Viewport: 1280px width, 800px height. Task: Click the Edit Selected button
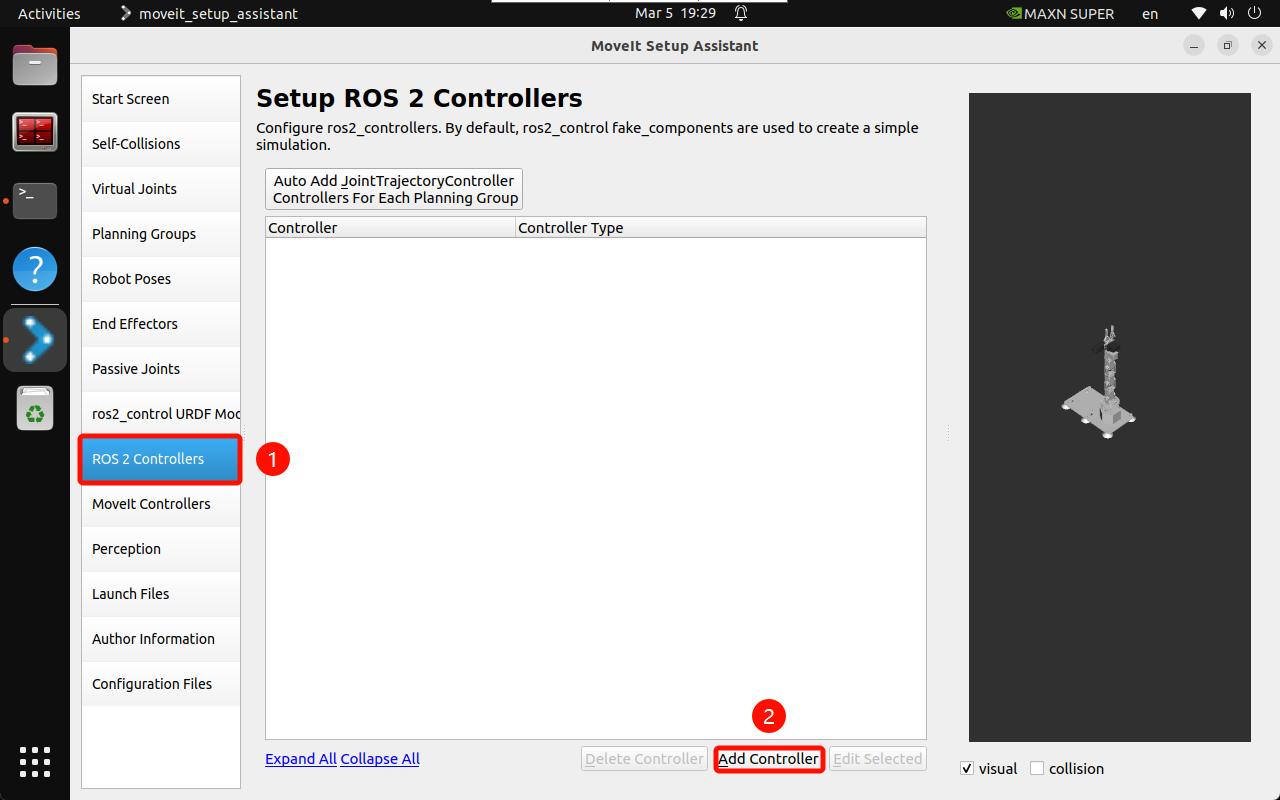[877, 759]
